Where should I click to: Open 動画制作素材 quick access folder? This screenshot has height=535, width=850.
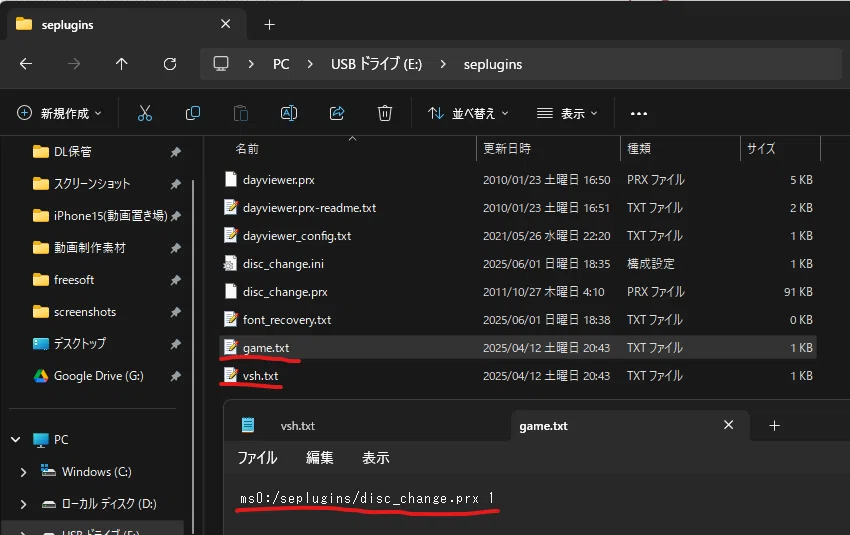pyautogui.click(x=89, y=248)
